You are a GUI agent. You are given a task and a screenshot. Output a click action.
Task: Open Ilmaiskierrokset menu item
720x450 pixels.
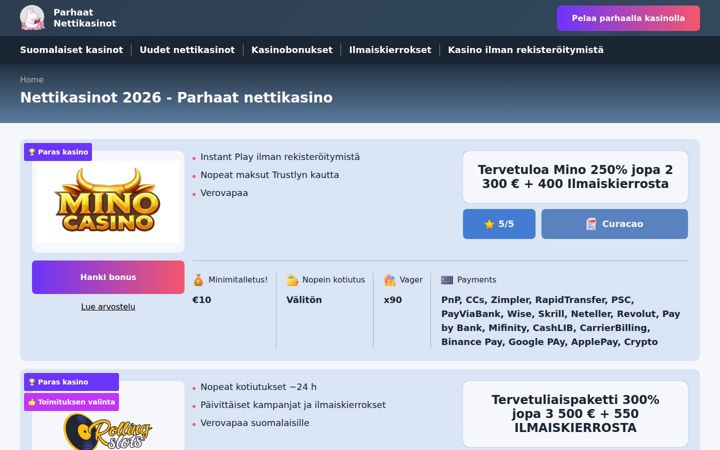click(390, 50)
